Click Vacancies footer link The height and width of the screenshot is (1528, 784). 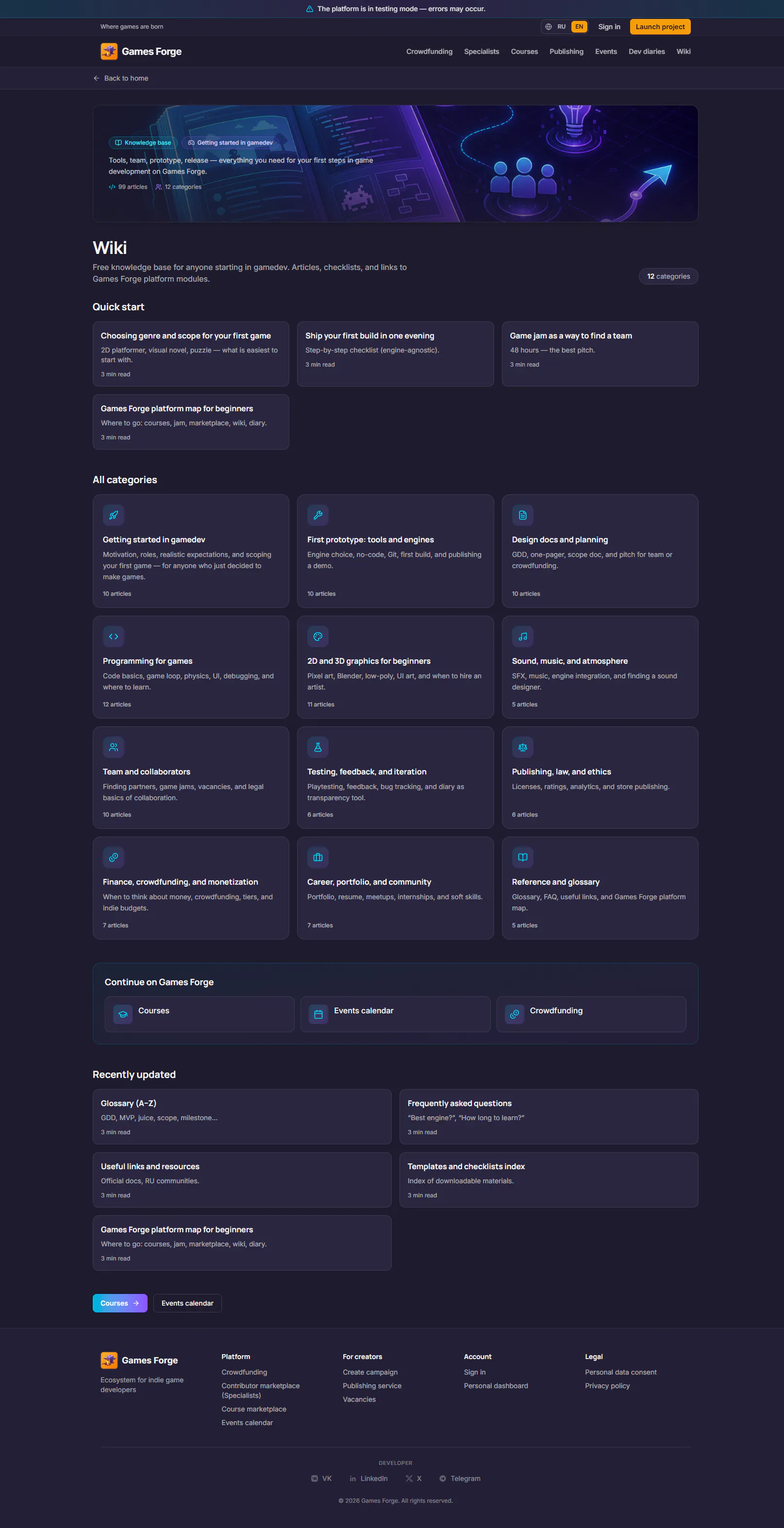(x=359, y=1399)
